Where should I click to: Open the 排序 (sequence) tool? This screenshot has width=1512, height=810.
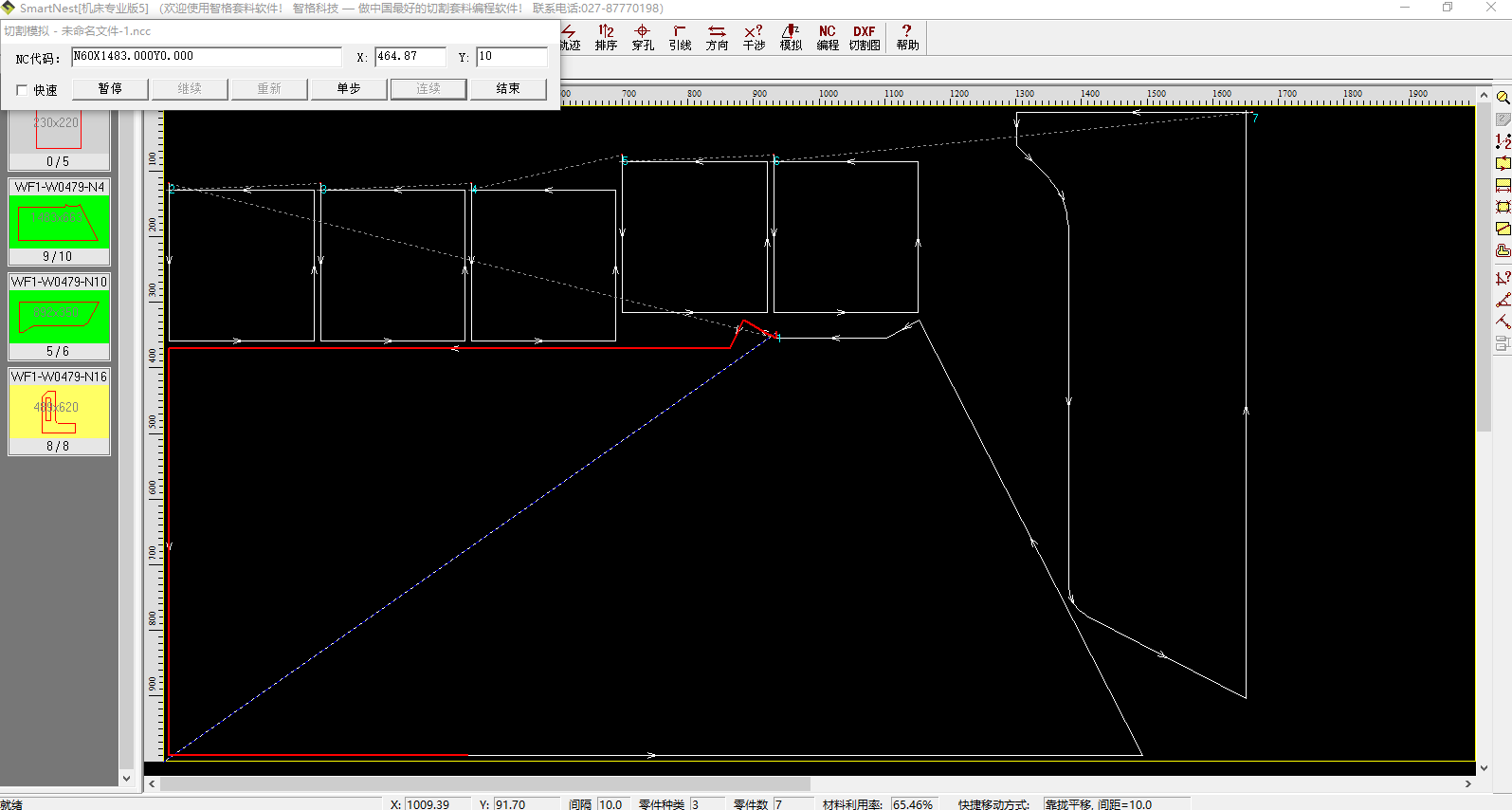point(606,38)
